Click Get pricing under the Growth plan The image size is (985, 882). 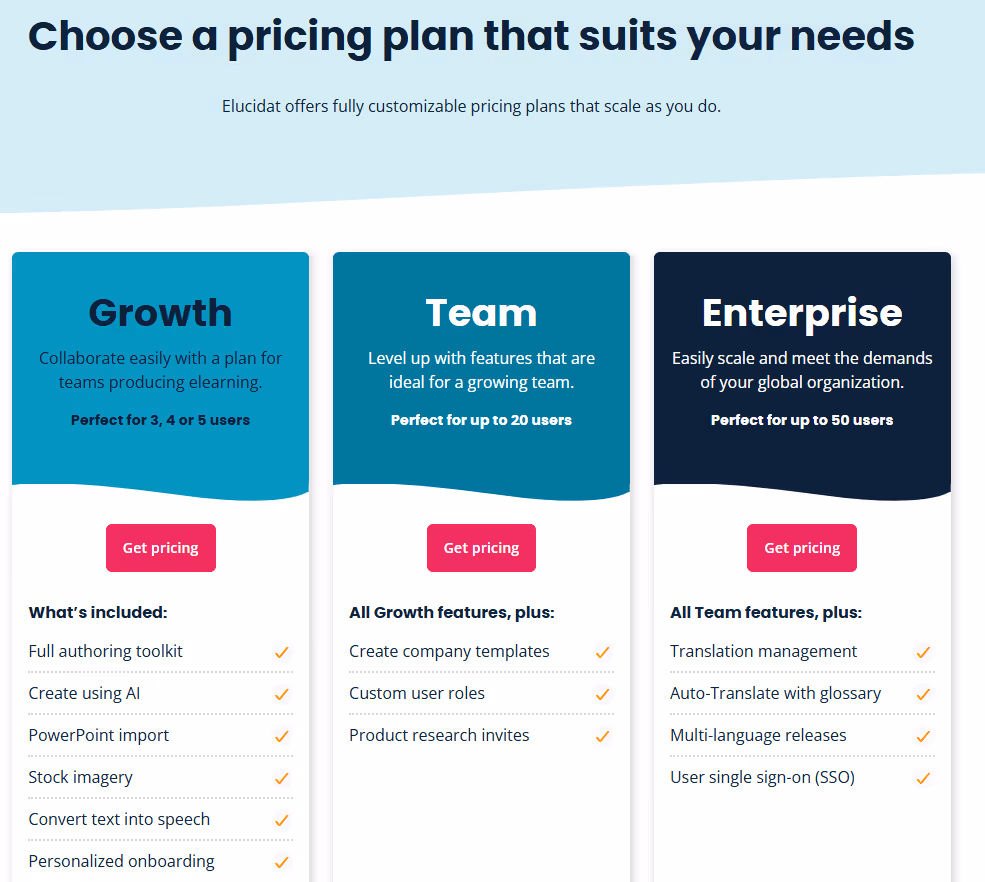coord(160,547)
